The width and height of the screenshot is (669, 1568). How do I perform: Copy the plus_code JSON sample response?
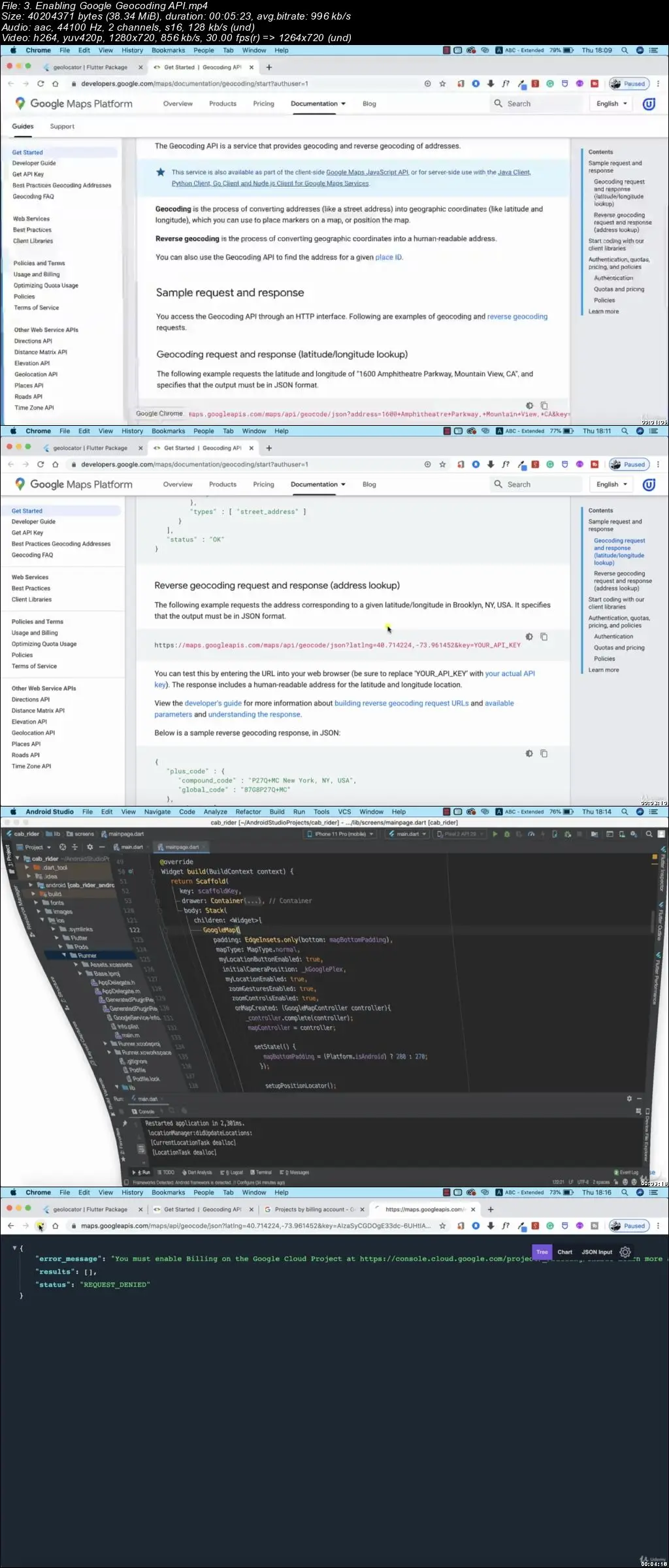click(544, 754)
